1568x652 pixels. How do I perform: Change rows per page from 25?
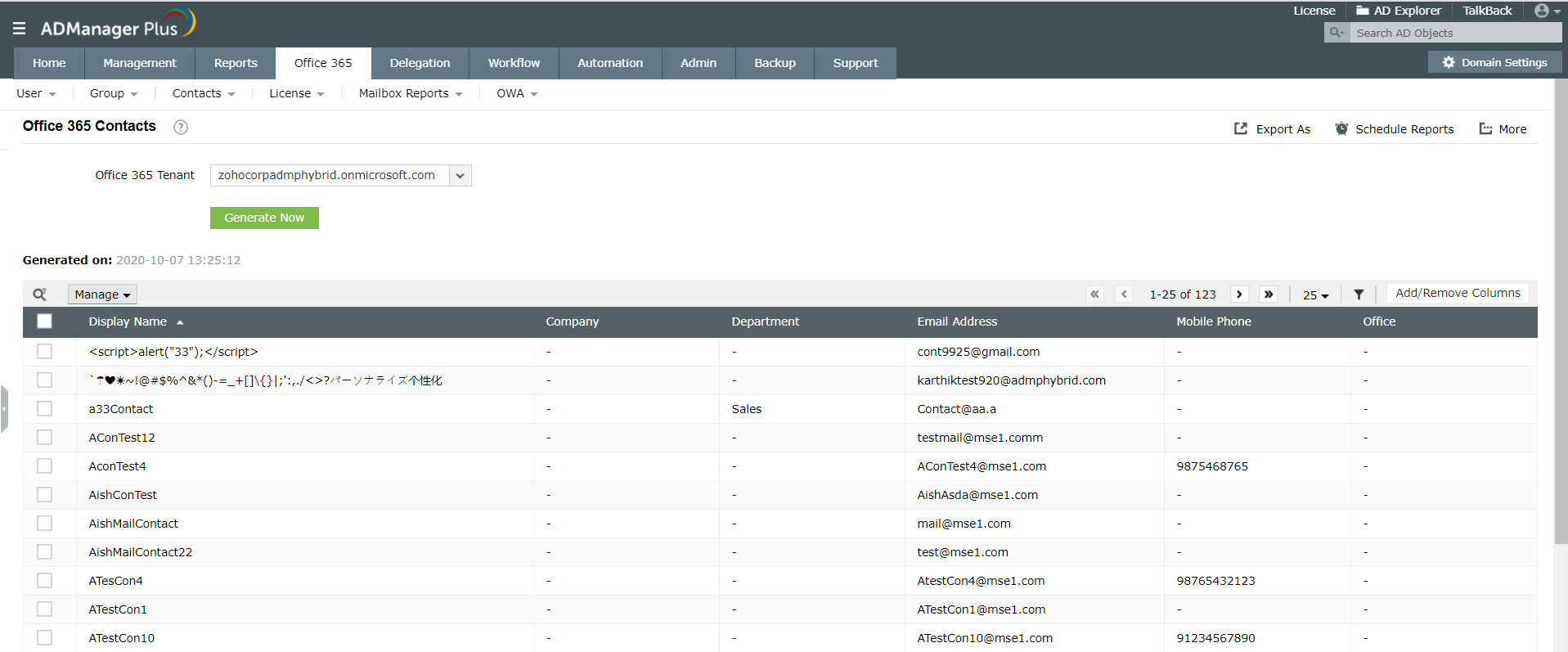(1315, 295)
